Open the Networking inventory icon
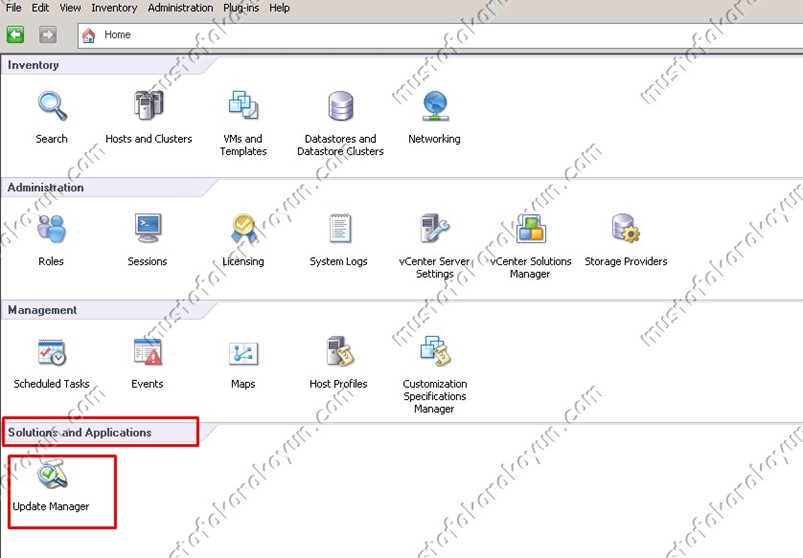The height and width of the screenshot is (558, 803). pos(435,106)
